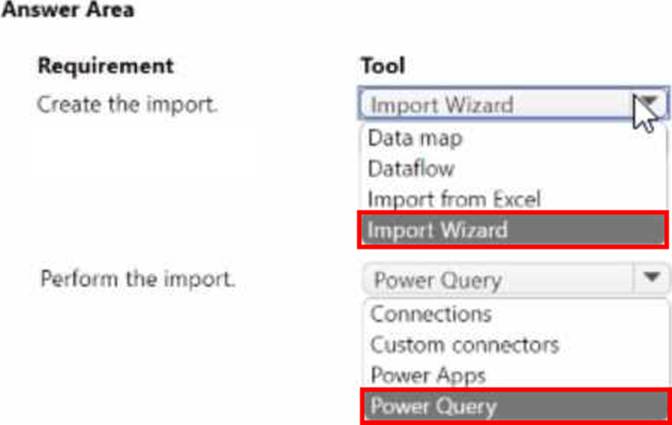Choose the Dataflow option
The width and height of the screenshot is (672, 425).
click(x=410, y=169)
